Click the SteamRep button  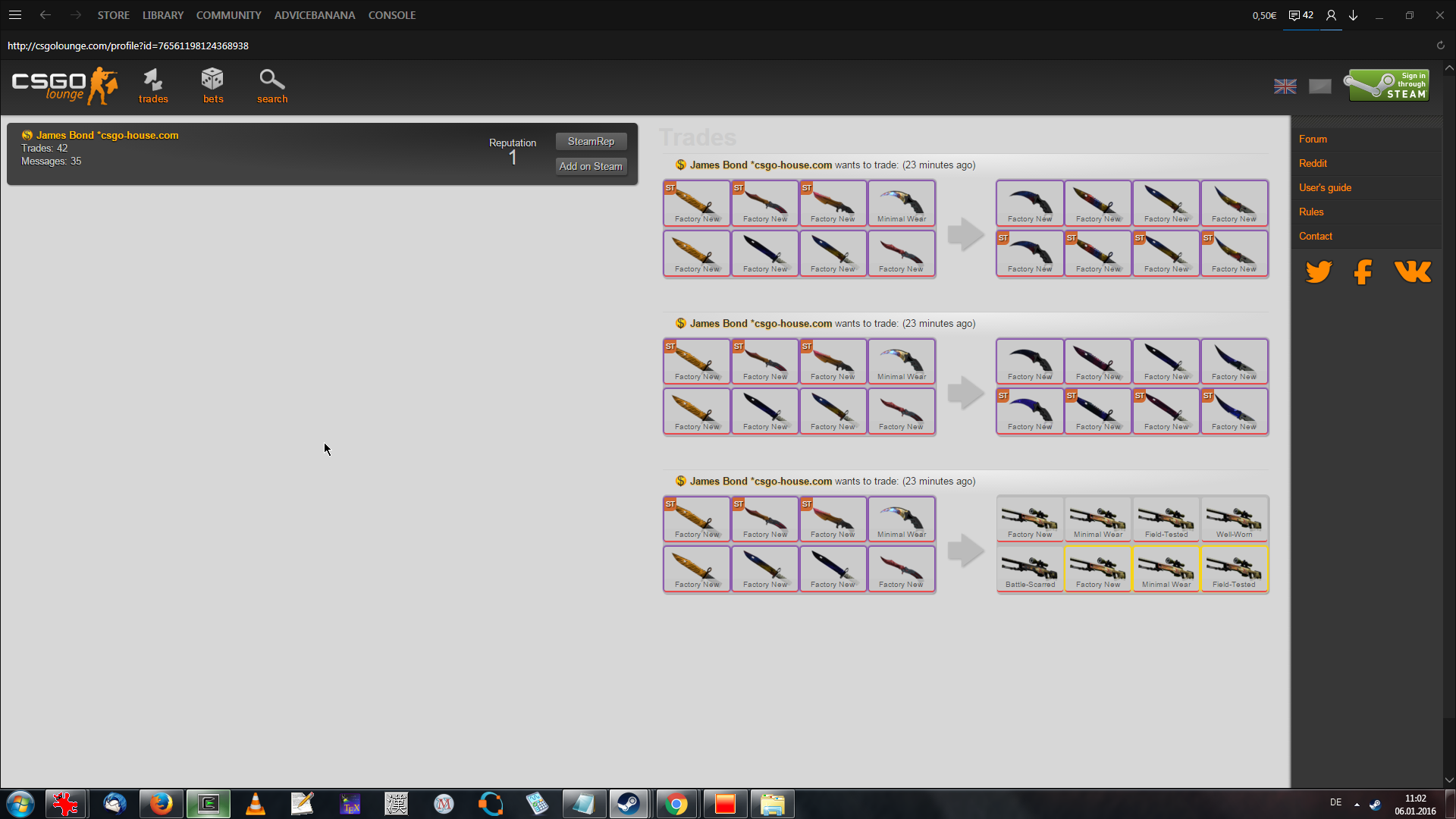tap(591, 142)
